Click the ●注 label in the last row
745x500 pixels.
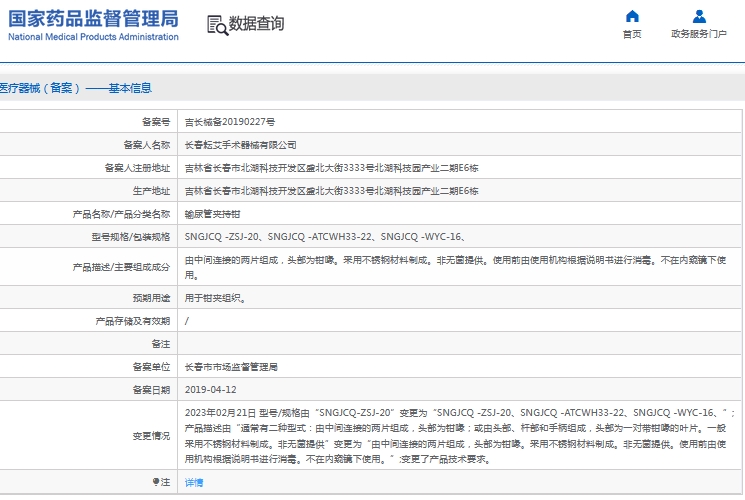point(161,482)
